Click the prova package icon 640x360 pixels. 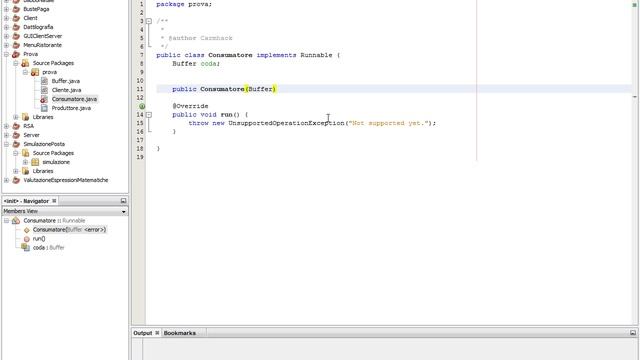pyautogui.click(x=35, y=72)
